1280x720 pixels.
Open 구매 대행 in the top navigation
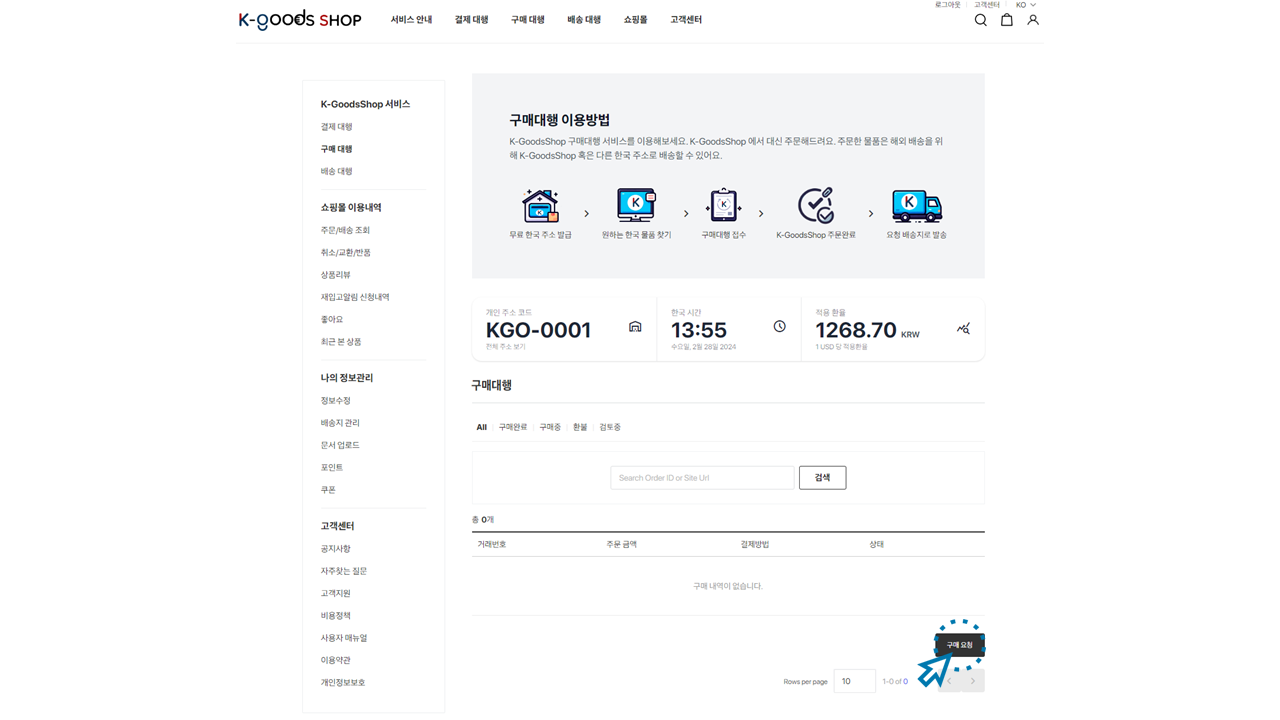coord(527,20)
